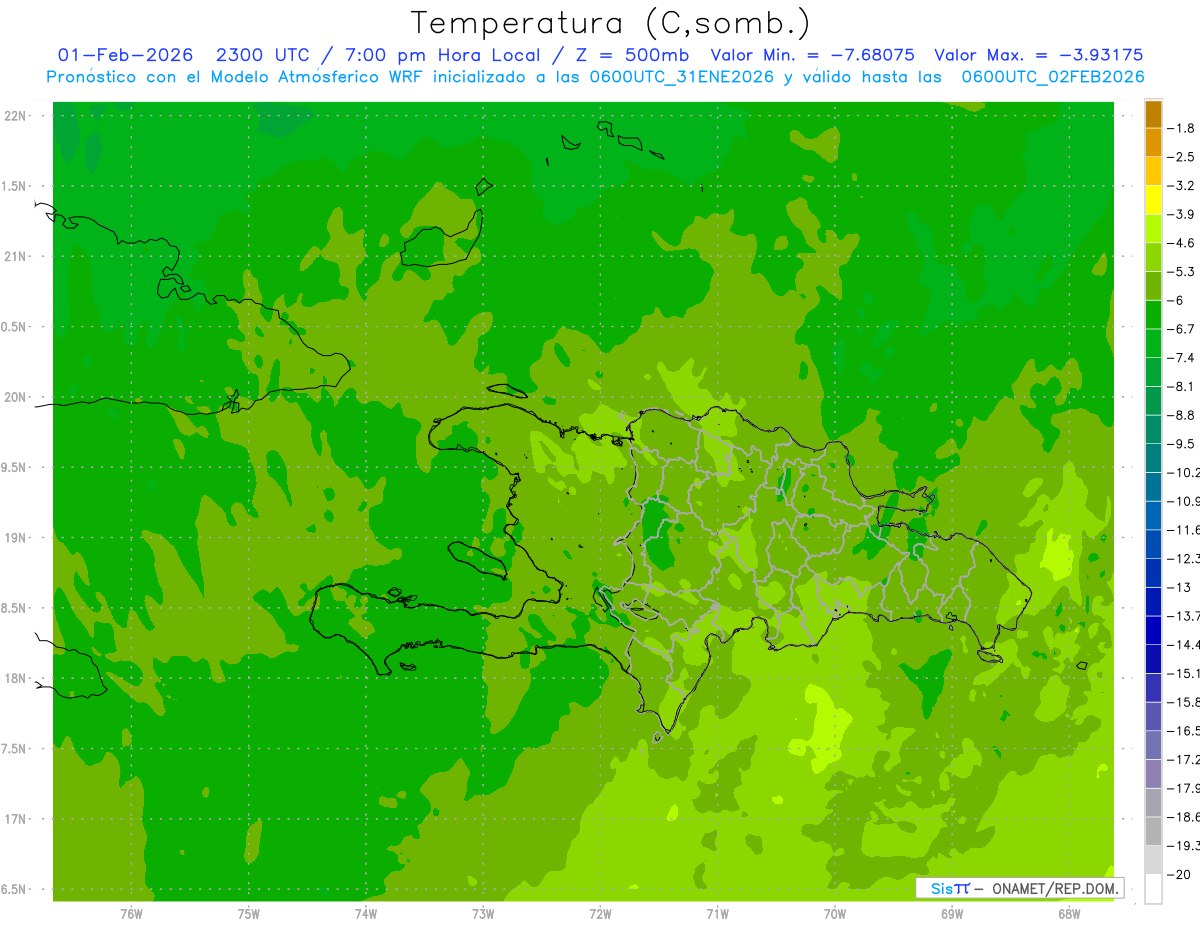
Task: Click the "7:00 pm Hora Local" text
Action: pos(444,55)
